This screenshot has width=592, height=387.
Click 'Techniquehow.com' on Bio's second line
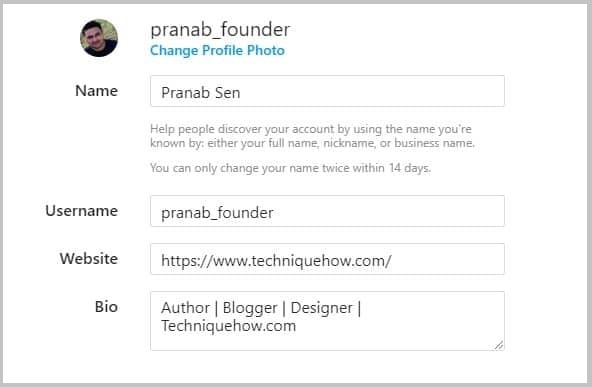228,326
